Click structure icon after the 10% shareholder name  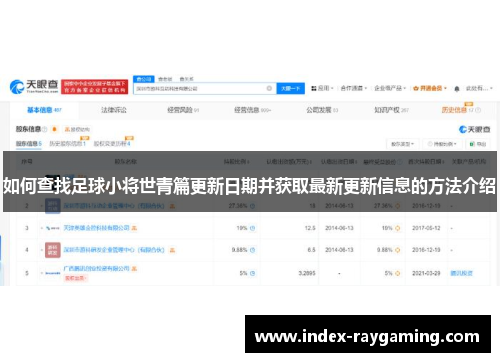(134, 228)
